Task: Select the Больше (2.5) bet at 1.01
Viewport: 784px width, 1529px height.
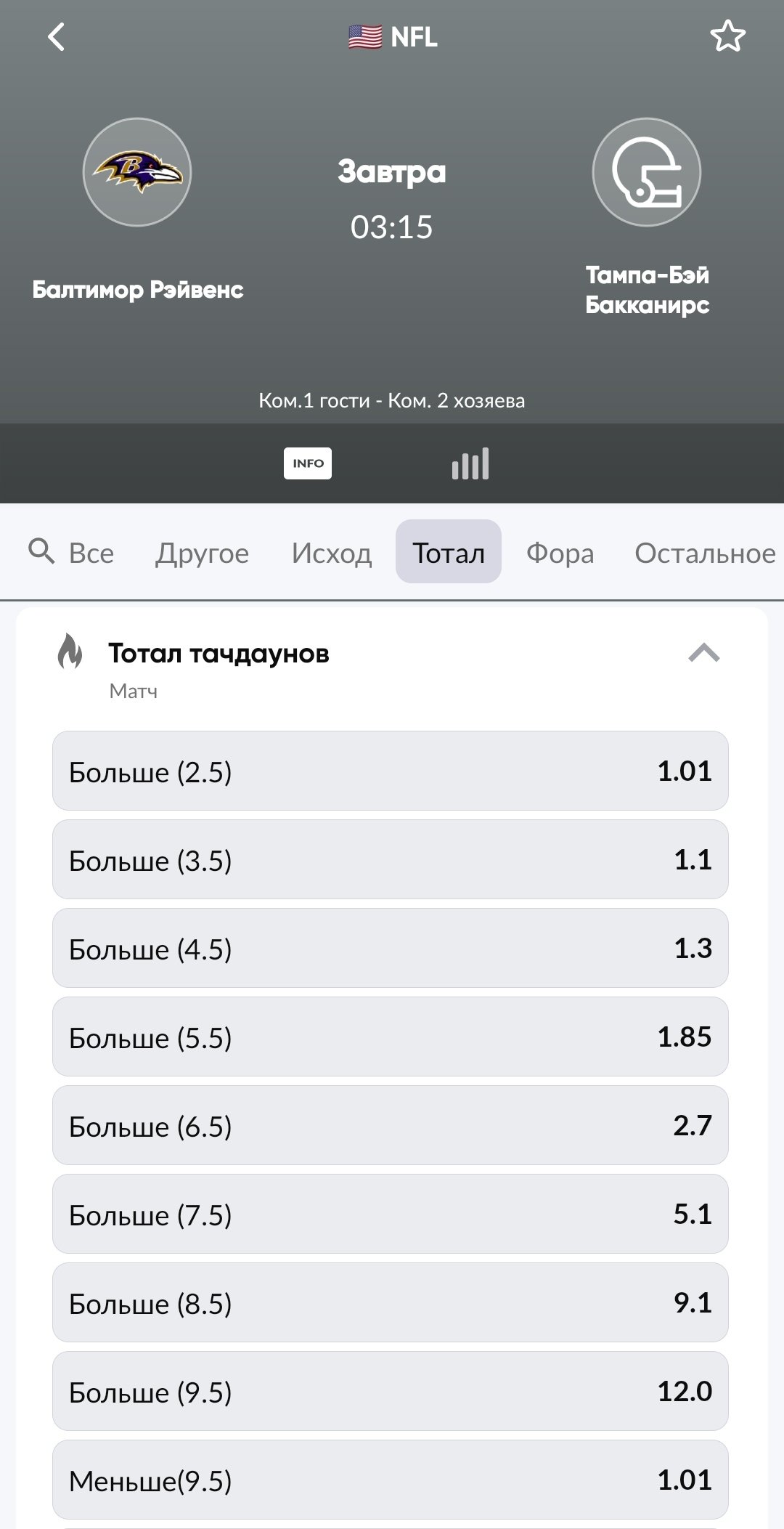Action: tap(391, 771)
